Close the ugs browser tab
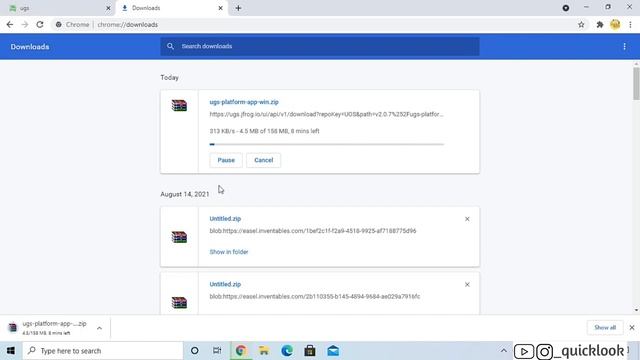The width and height of the screenshot is (640, 360). click(108, 8)
